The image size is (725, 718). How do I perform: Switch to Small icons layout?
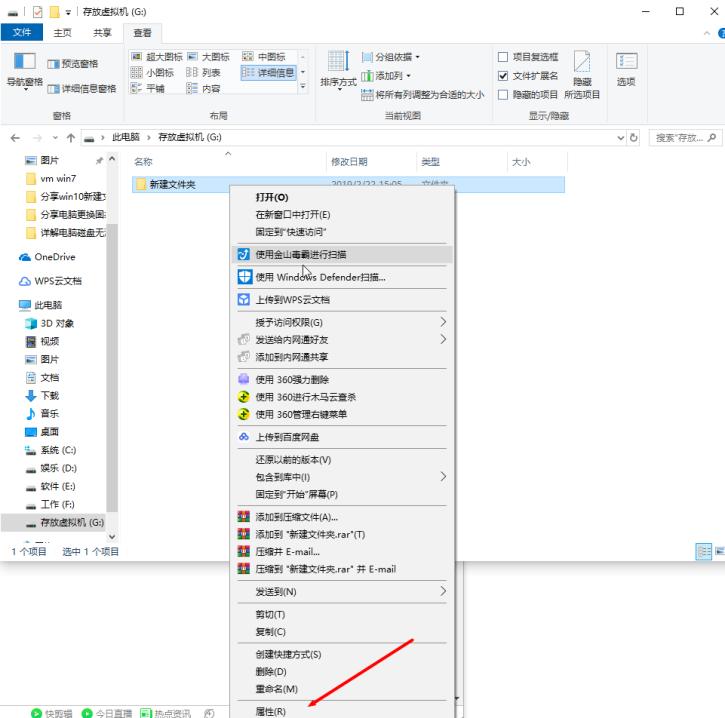click(x=152, y=73)
